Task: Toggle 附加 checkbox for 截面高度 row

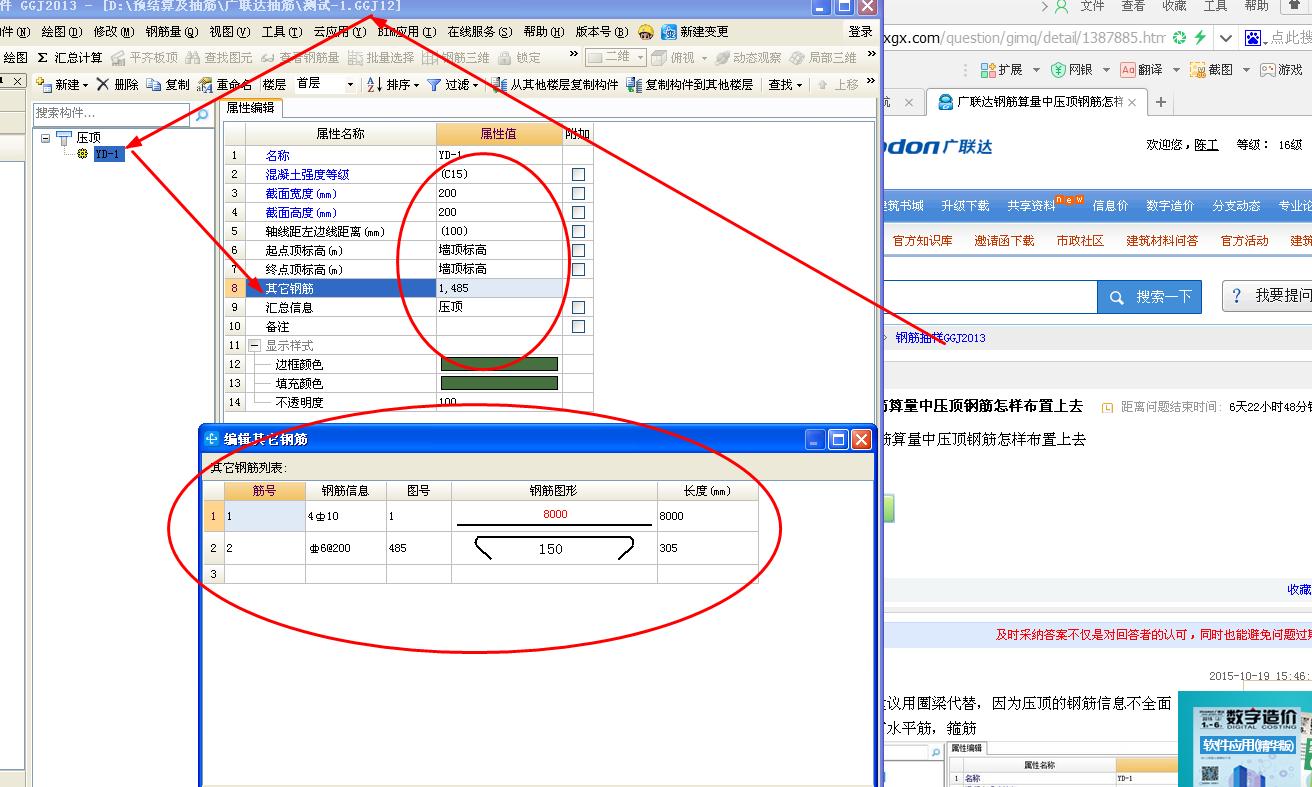Action: tap(578, 212)
